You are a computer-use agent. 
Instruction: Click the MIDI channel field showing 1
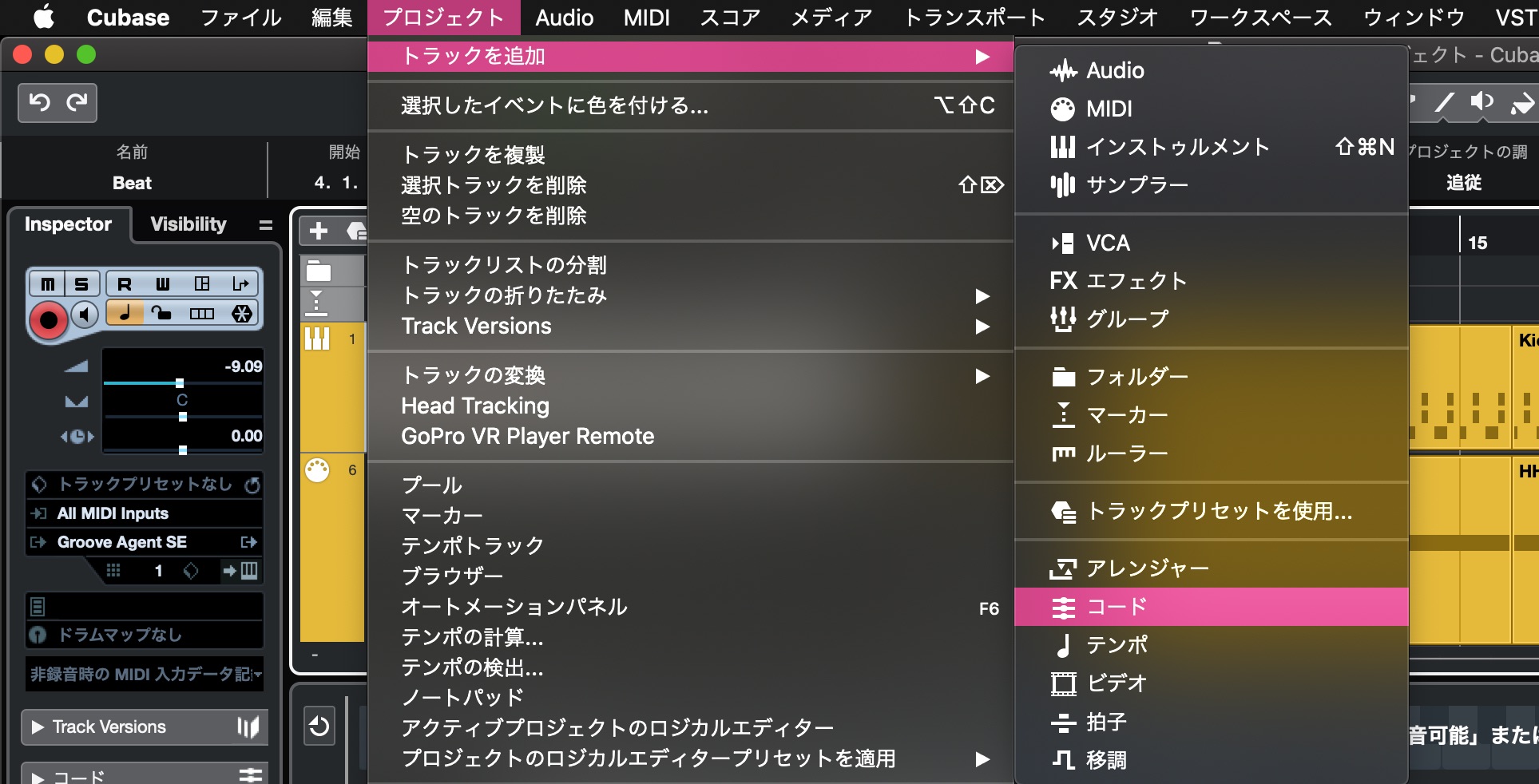pos(159,570)
